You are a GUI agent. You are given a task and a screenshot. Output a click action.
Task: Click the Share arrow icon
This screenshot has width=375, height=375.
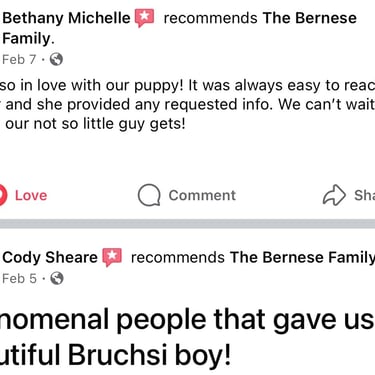pyautogui.click(x=334, y=195)
